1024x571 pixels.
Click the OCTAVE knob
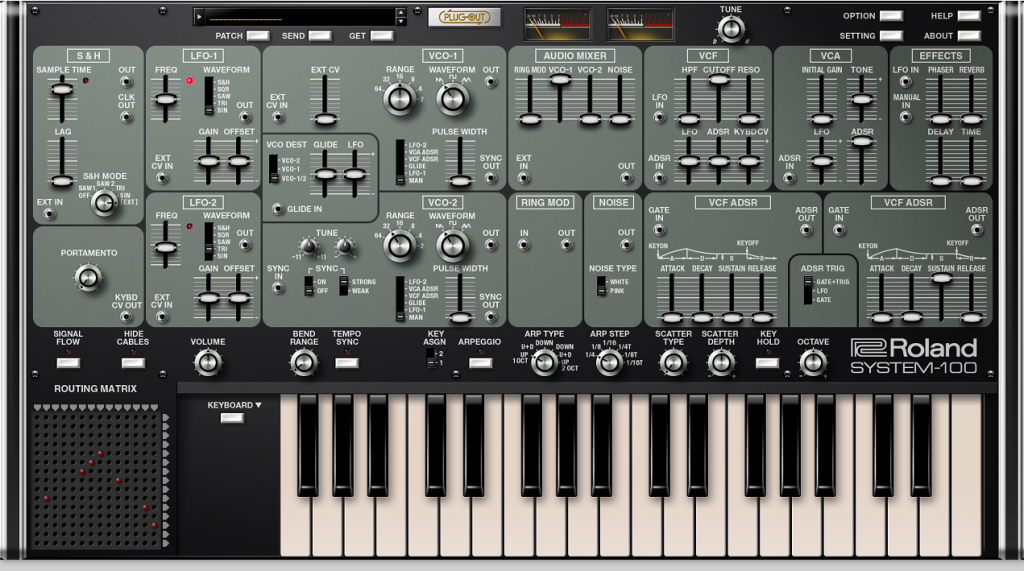coord(812,363)
